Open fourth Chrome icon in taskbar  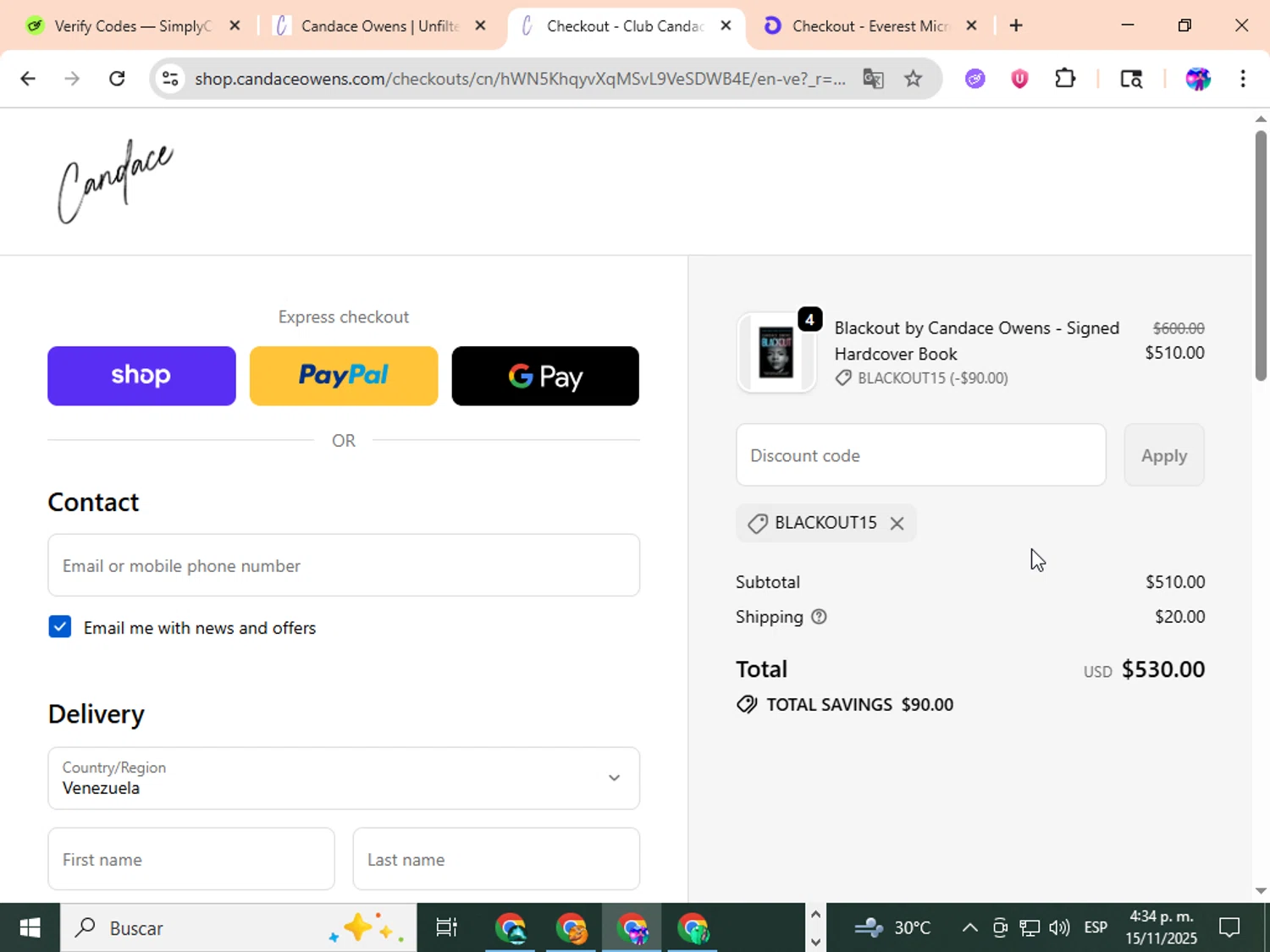click(693, 928)
